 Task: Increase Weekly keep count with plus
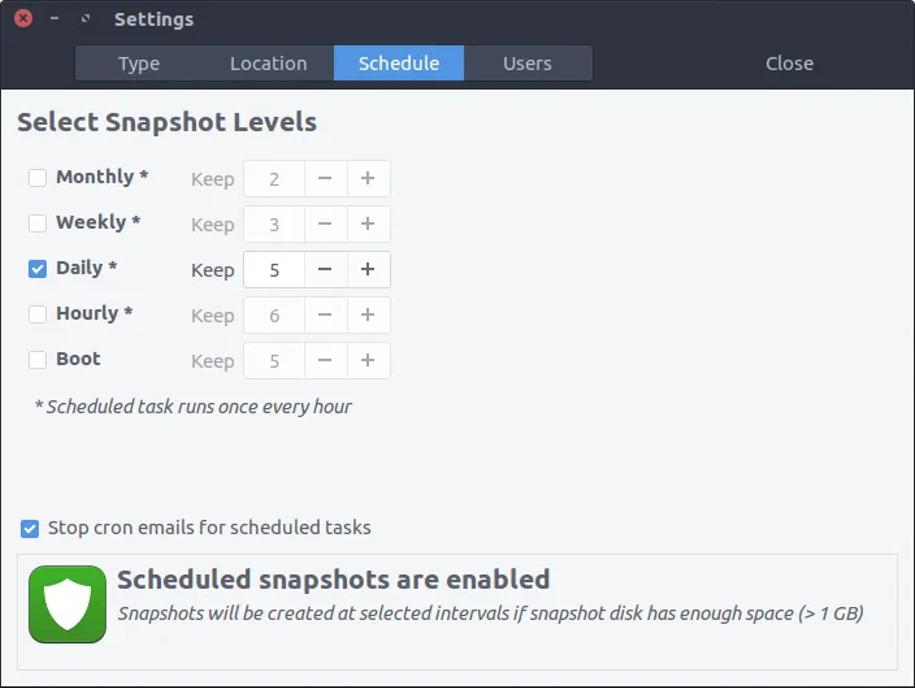368,224
